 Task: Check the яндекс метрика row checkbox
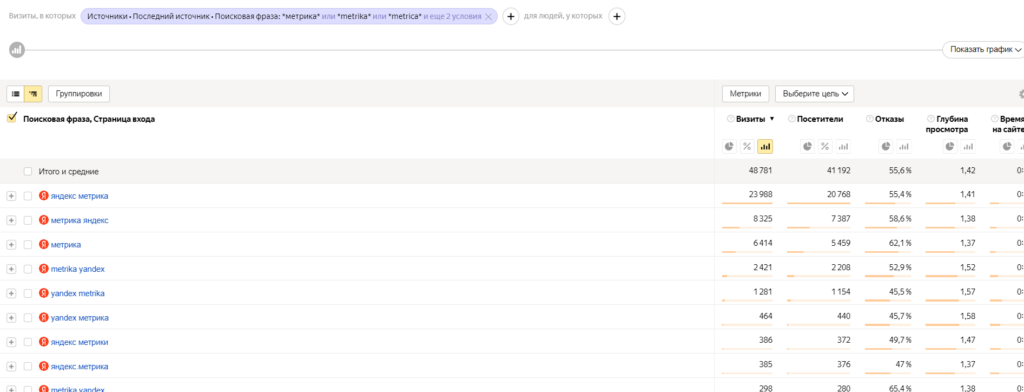[27, 196]
